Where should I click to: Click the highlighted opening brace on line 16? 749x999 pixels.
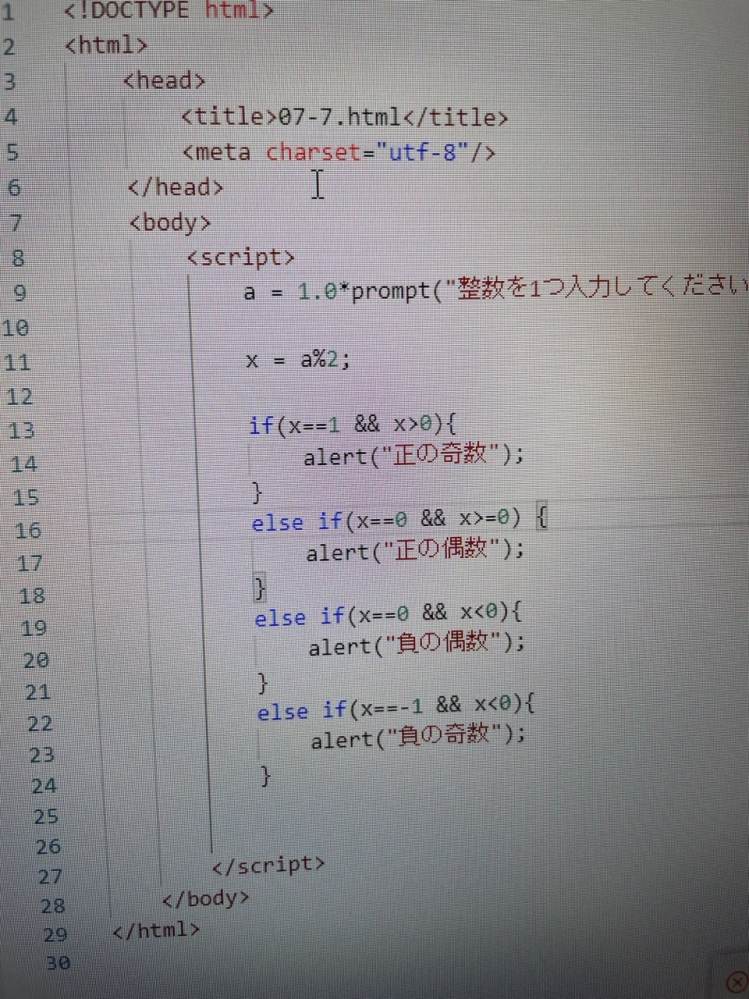pos(541,517)
